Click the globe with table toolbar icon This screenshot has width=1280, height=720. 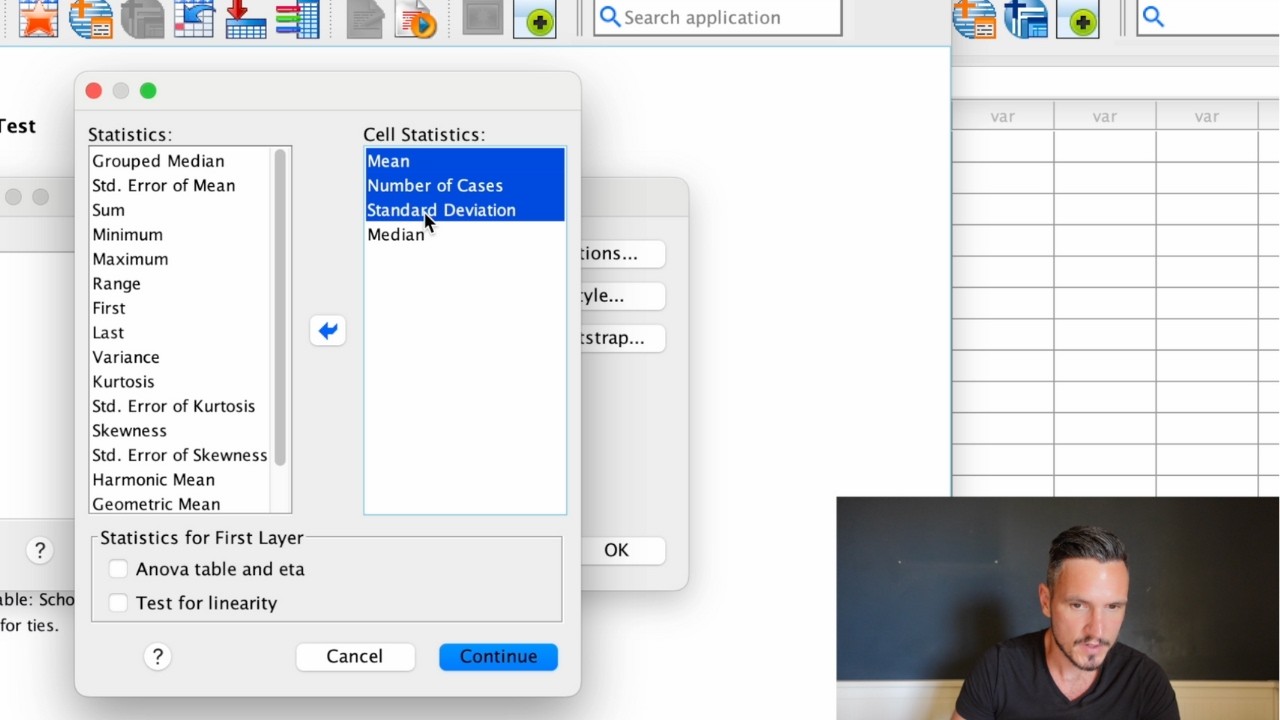click(x=90, y=18)
